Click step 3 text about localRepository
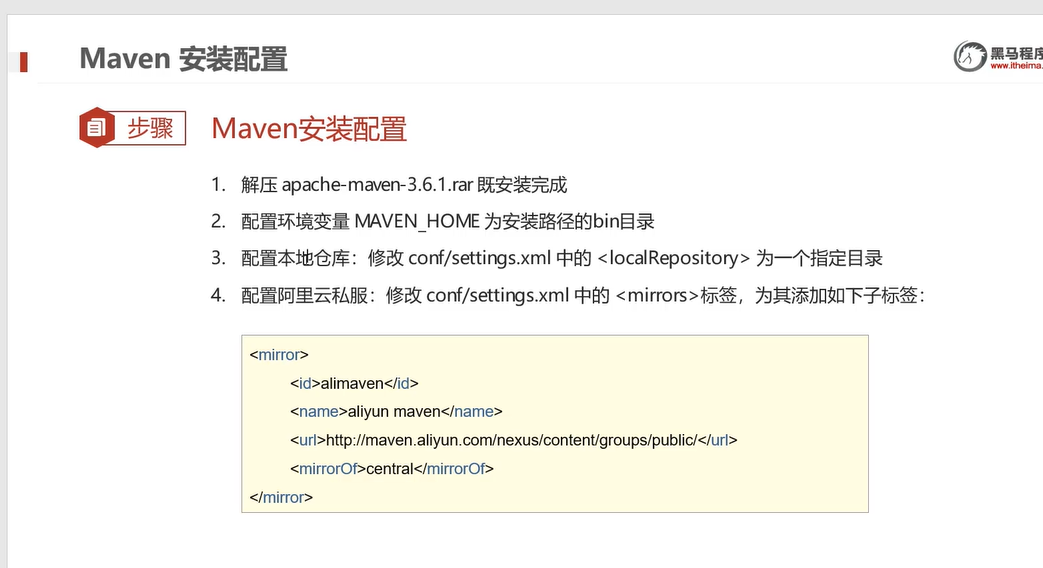This screenshot has width=1043, height=568. click(x=561, y=258)
